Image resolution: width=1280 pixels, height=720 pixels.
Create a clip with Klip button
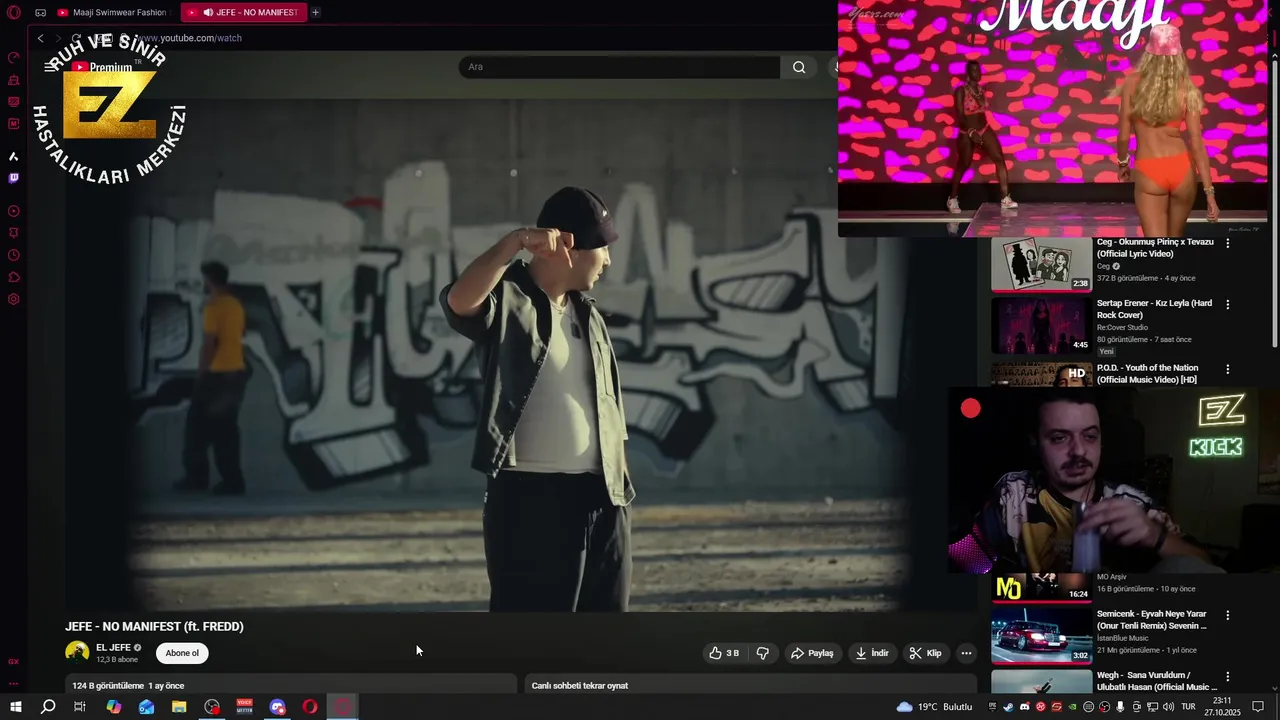tap(925, 653)
